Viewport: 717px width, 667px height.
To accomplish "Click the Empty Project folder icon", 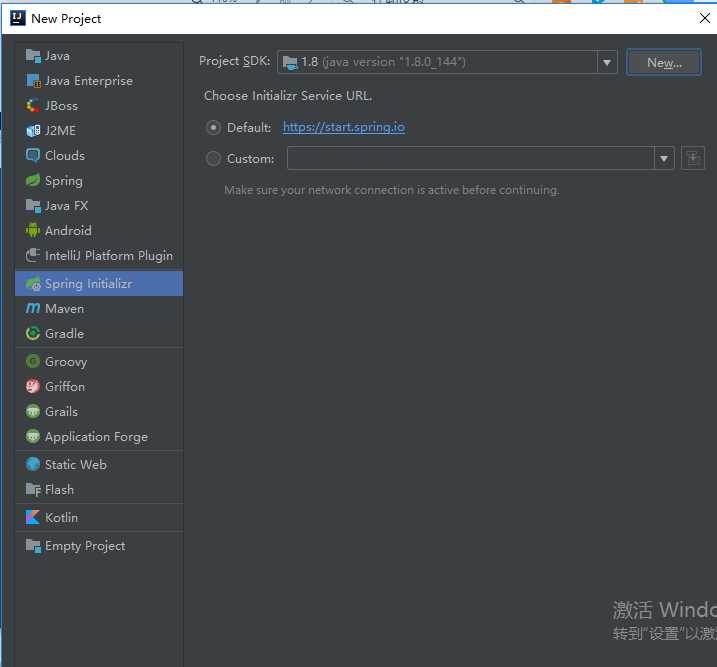I will click(33, 546).
